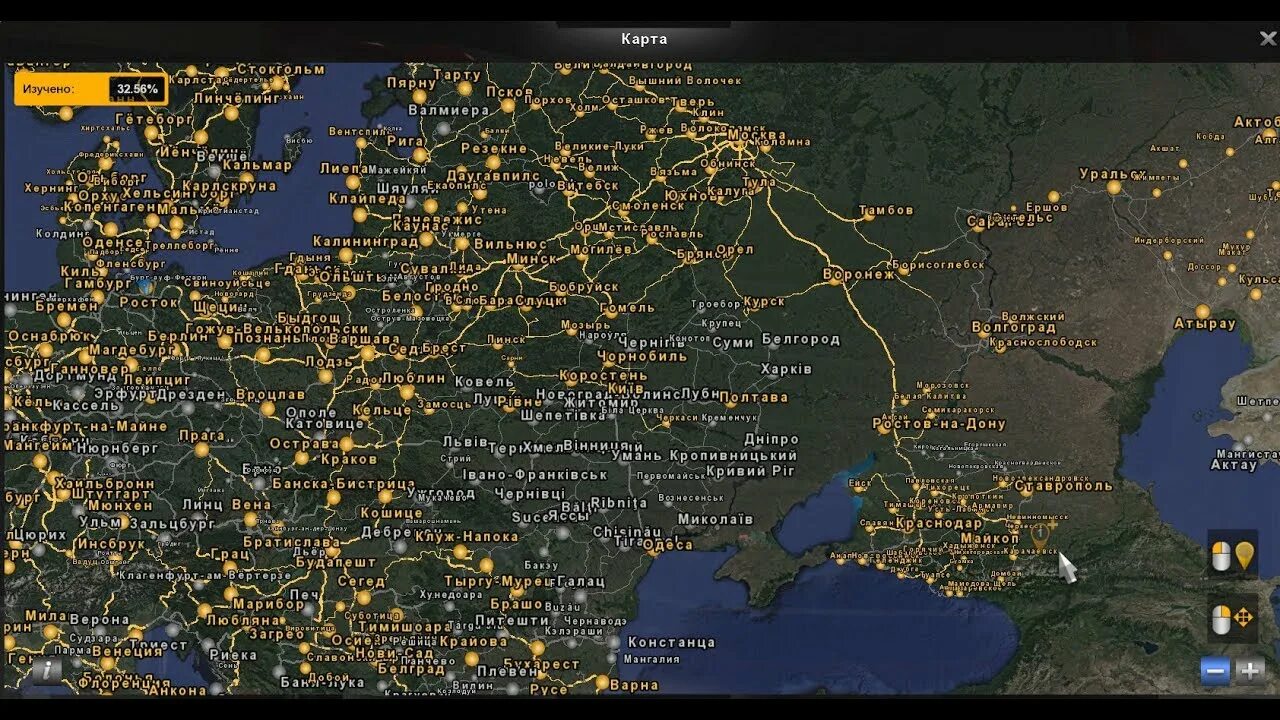Zoom out with the blue minus button
The width and height of the screenshot is (1280, 720).
[x=1215, y=671]
